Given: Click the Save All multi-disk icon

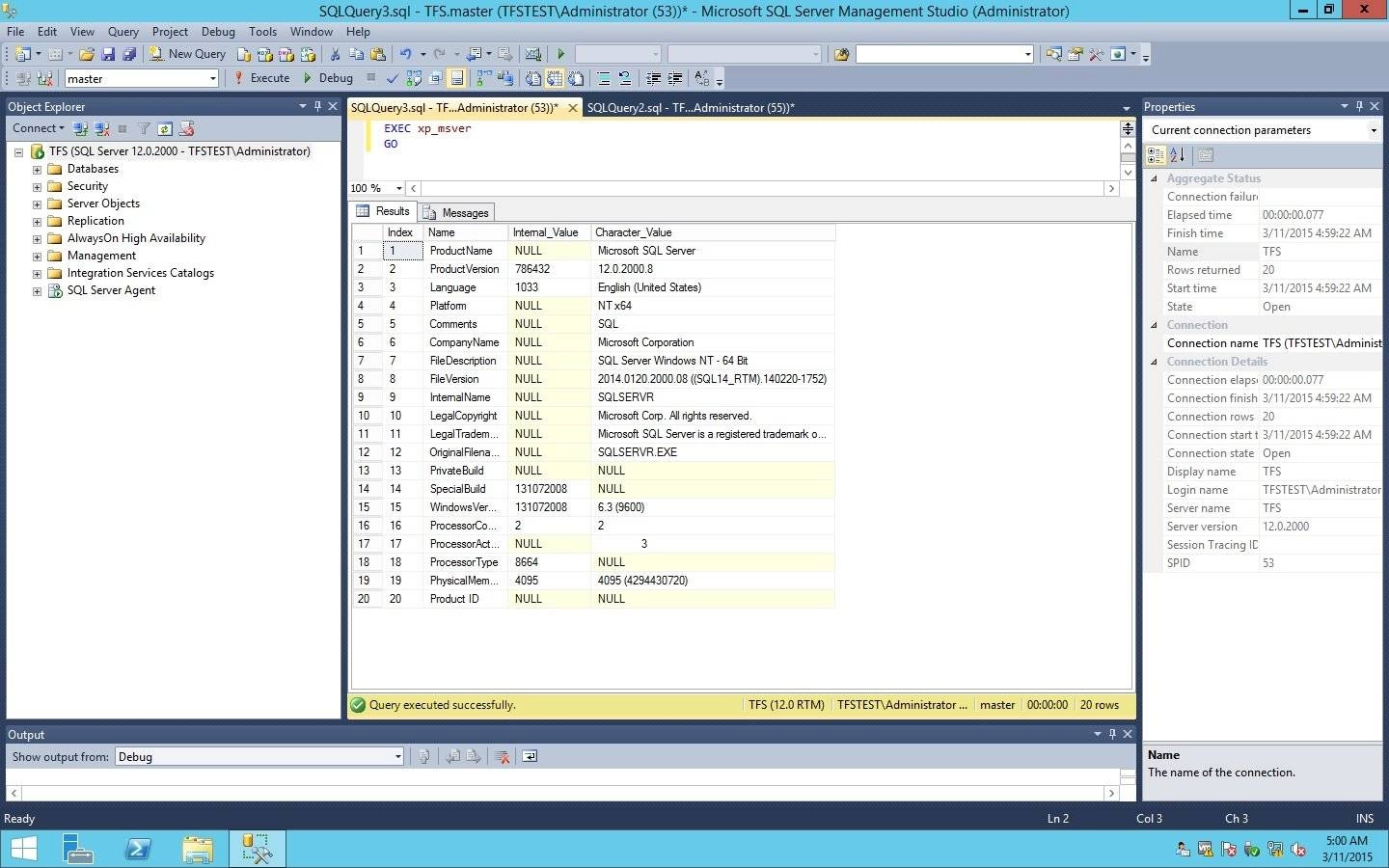Looking at the screenshot, I should [x=129, y=54].
